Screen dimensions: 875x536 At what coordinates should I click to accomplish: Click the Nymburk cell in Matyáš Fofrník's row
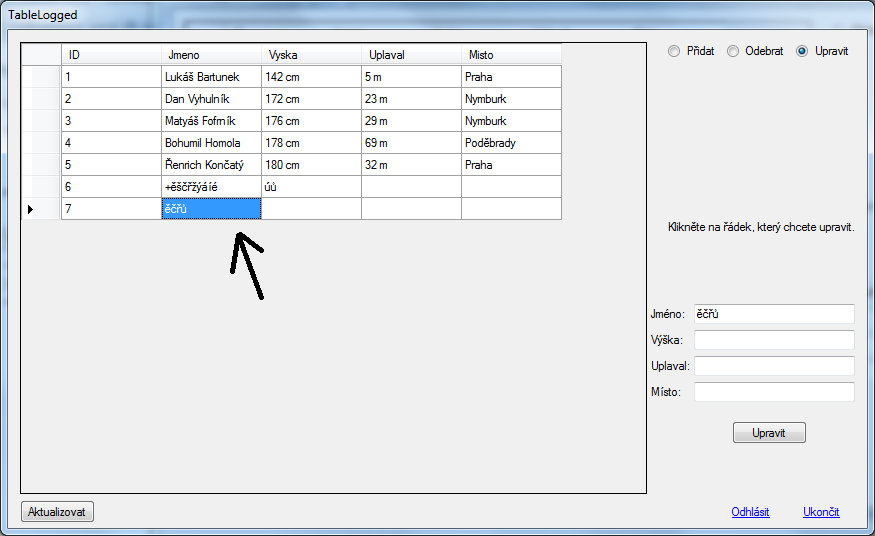(x=511, y=121)
